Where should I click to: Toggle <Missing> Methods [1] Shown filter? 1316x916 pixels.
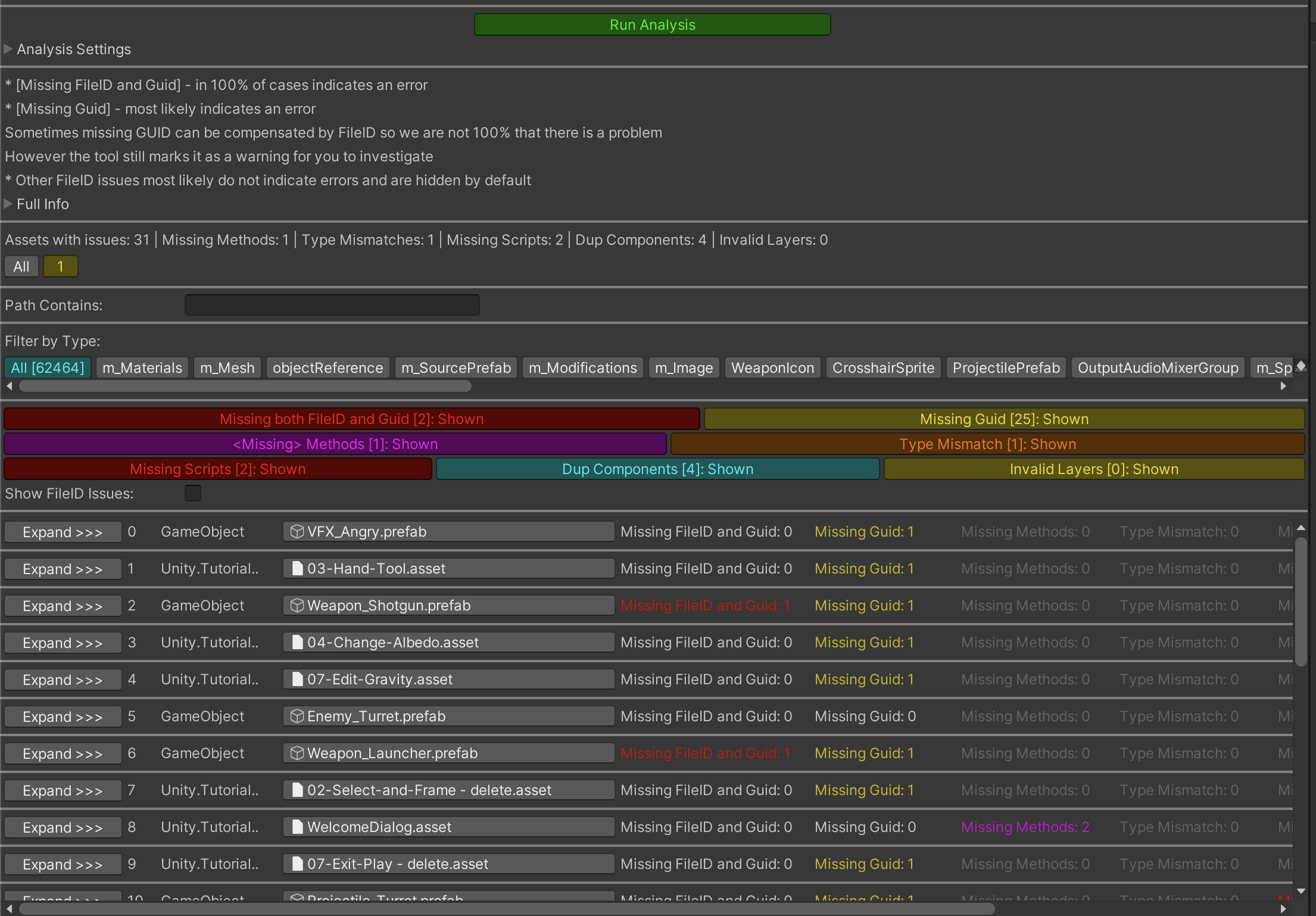pos(335,444)
